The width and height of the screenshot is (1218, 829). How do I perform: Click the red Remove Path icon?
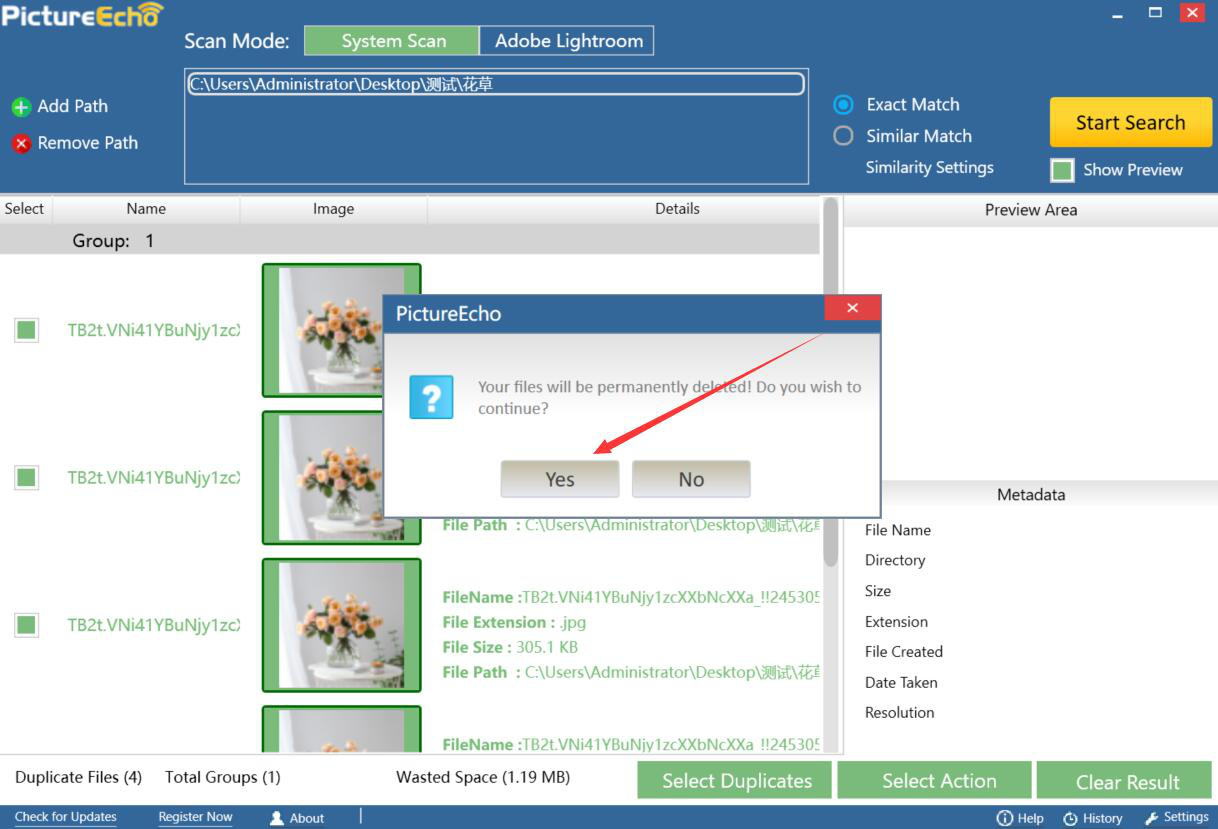point(21,144)
